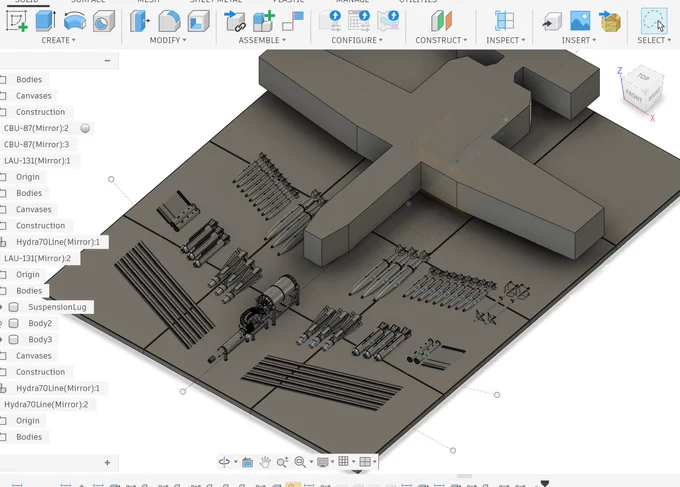Activate component CBU-87(Mirror):2 radio button
Image resolution: width=680 pixels, height=487 pixels.
pyautogui.click(x=85, y=128)
